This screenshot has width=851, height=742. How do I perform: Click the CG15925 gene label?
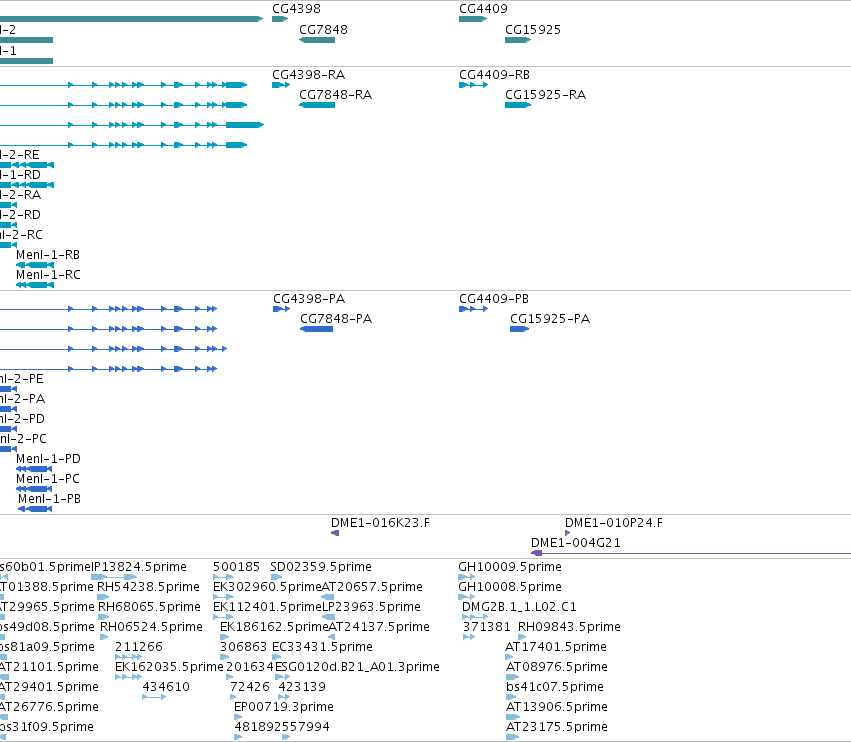click(533, 30)
